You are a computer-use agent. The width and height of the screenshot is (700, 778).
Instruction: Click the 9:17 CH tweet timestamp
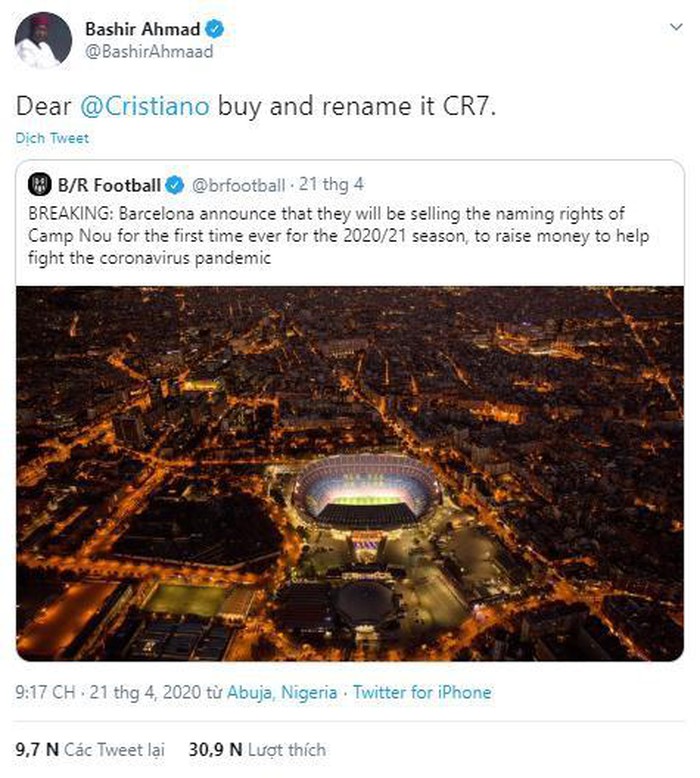pos(44,691)
